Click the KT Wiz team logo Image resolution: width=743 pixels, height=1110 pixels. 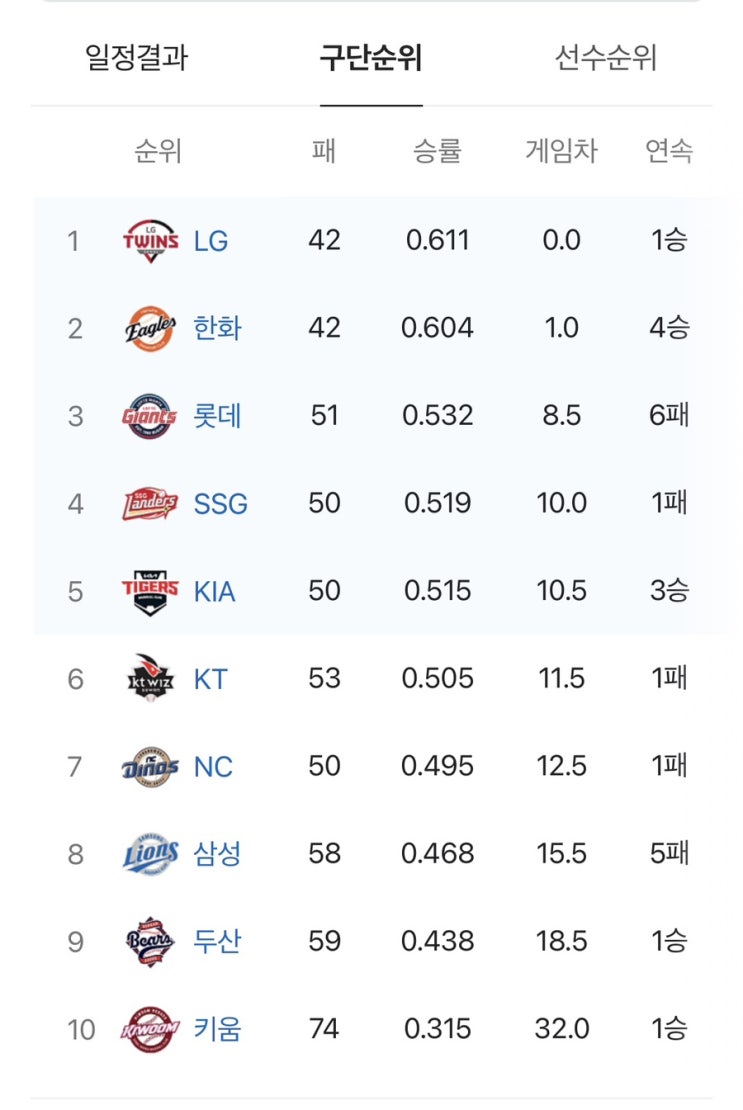pyautogui.click(x=151, y=679)
